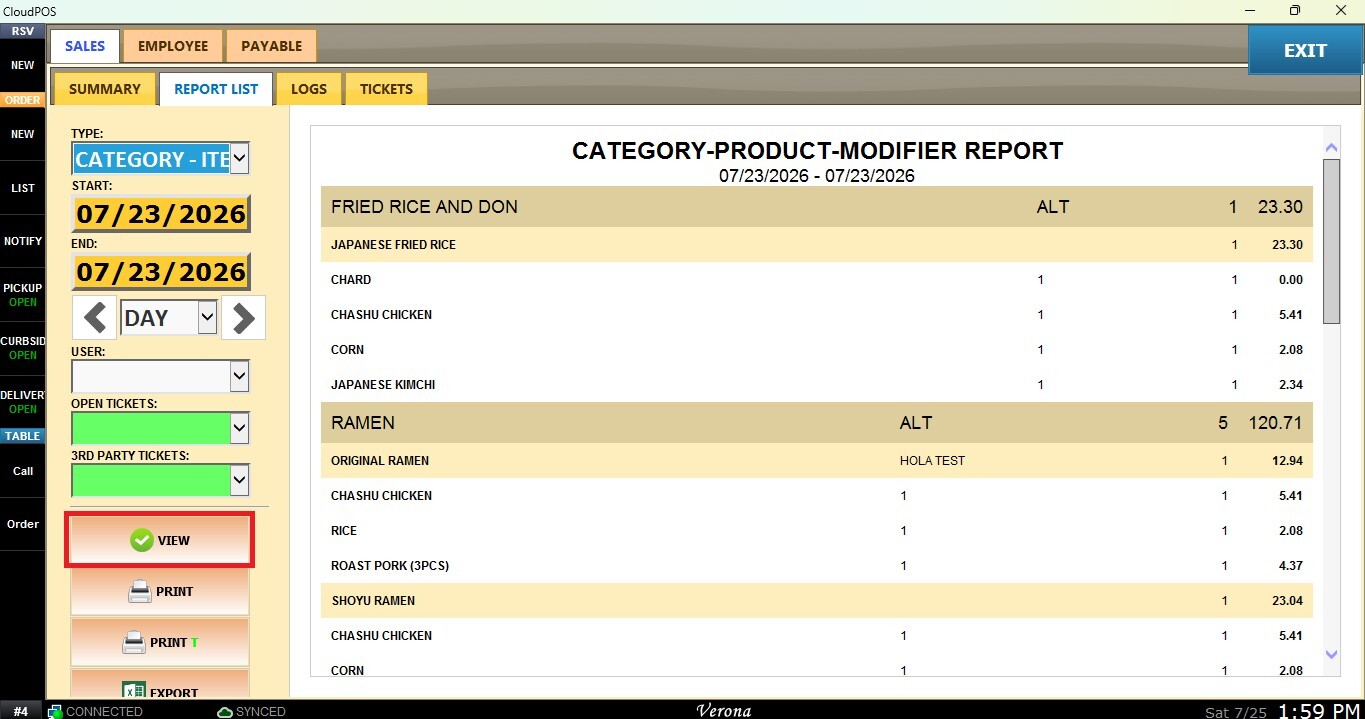
Task: Open the NOTIFY sidebar button
Action: [22, 241]
